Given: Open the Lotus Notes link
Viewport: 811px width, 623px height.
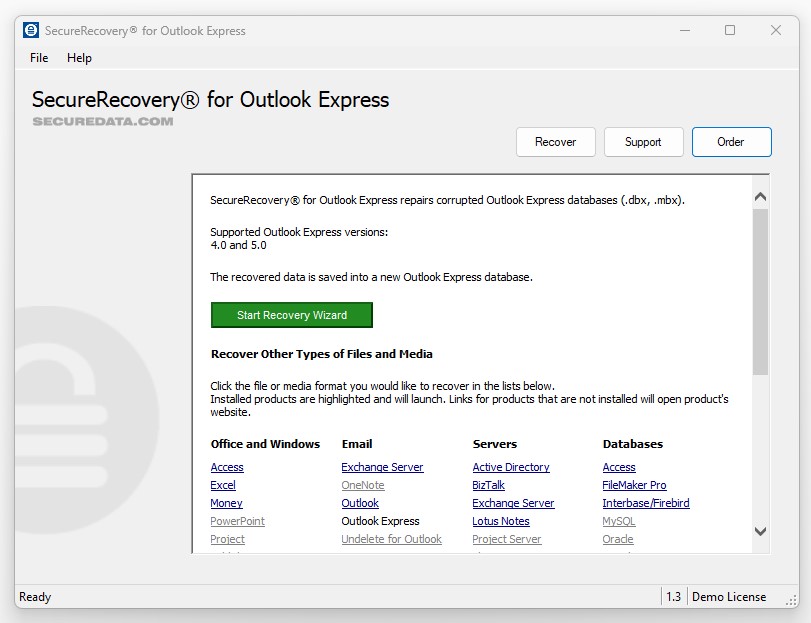Looking at the screenshot, I should pyautogui.click(x=501, y=521).
